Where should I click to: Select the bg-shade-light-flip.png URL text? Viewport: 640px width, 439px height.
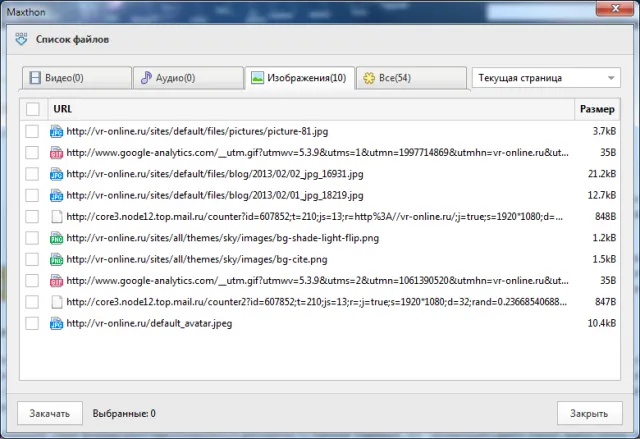222,238
